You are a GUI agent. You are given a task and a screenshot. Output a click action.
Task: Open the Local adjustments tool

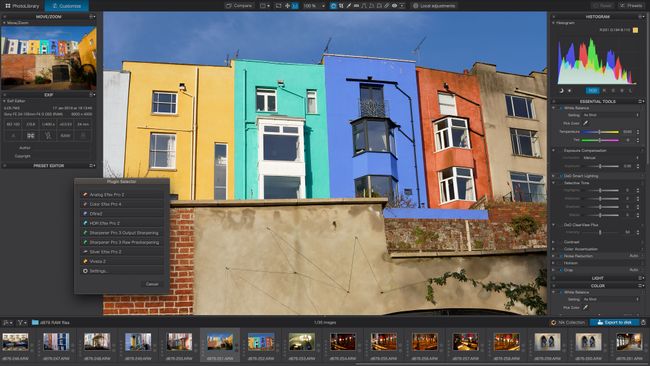pos(434,6)
